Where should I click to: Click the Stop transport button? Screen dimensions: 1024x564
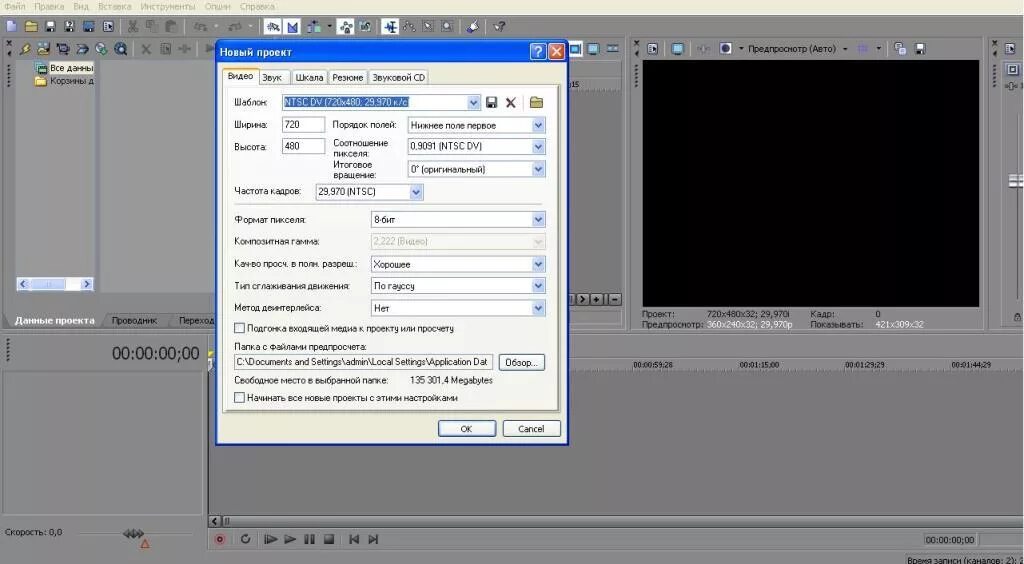[x=329, y=539]
